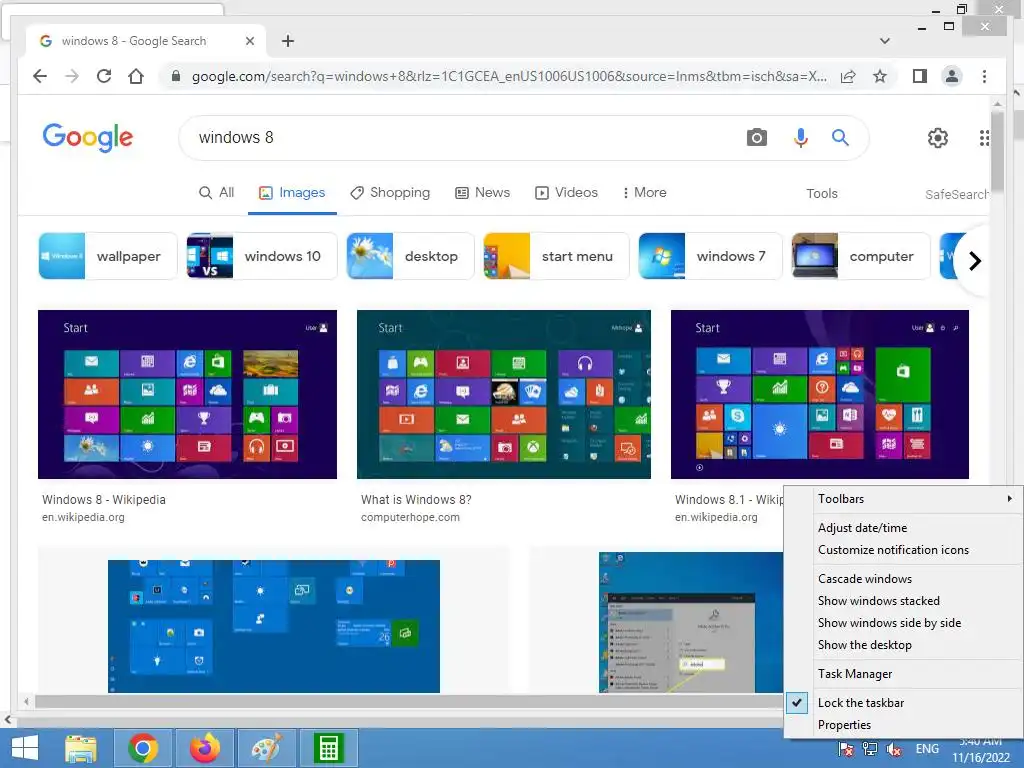Filter by computer chip
Screen dimensions: 1024x768
861,256
